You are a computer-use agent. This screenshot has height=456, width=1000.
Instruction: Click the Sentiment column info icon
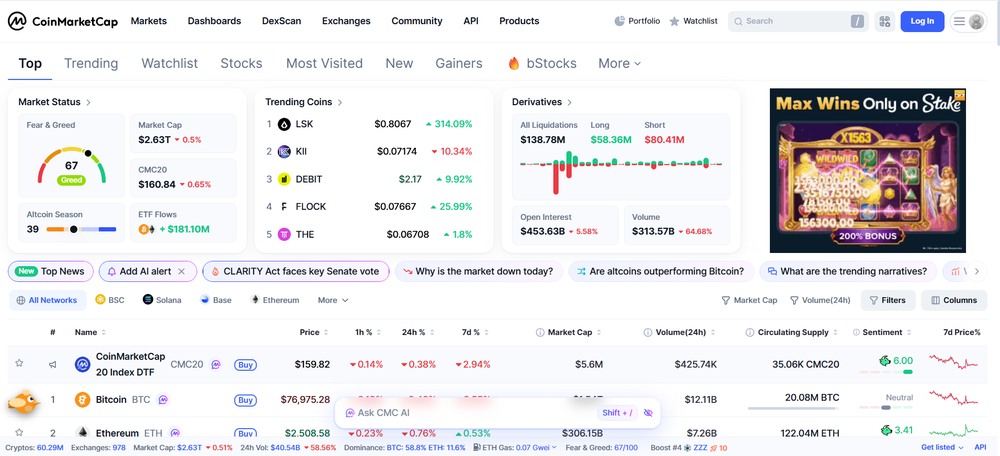click(857, 332)
